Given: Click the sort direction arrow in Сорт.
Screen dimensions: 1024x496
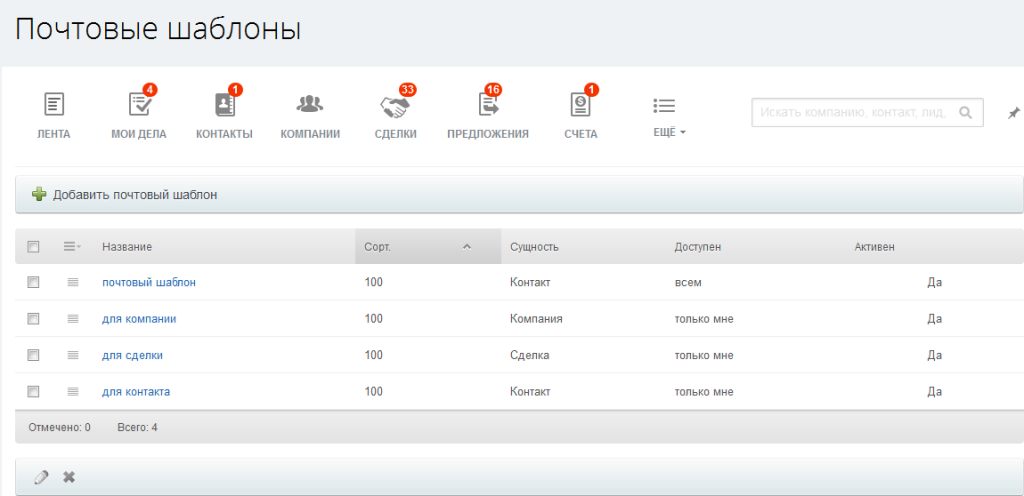Looking at the screenshot, I should pyautogui.click(x=466, y=247).
